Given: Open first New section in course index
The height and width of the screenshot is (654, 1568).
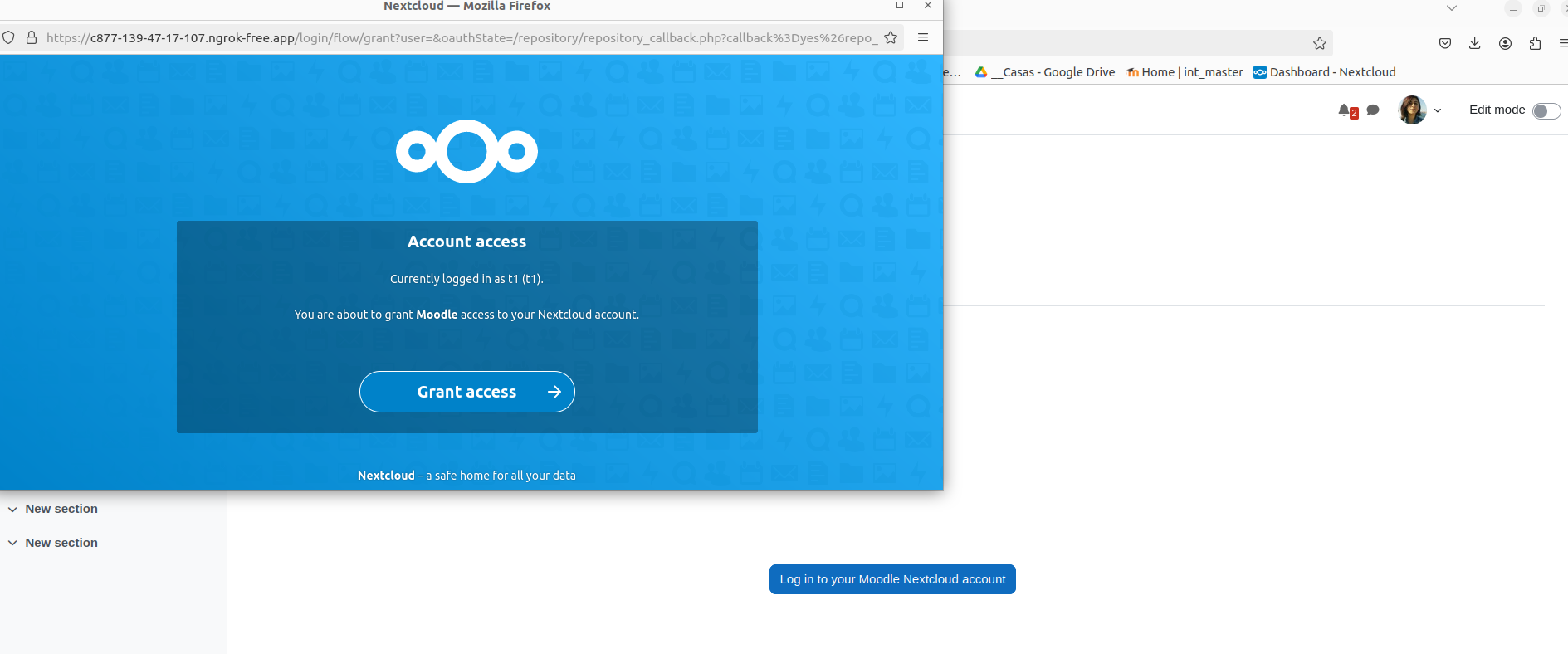Looking at the screenshot, I should [x=61, y=509].
